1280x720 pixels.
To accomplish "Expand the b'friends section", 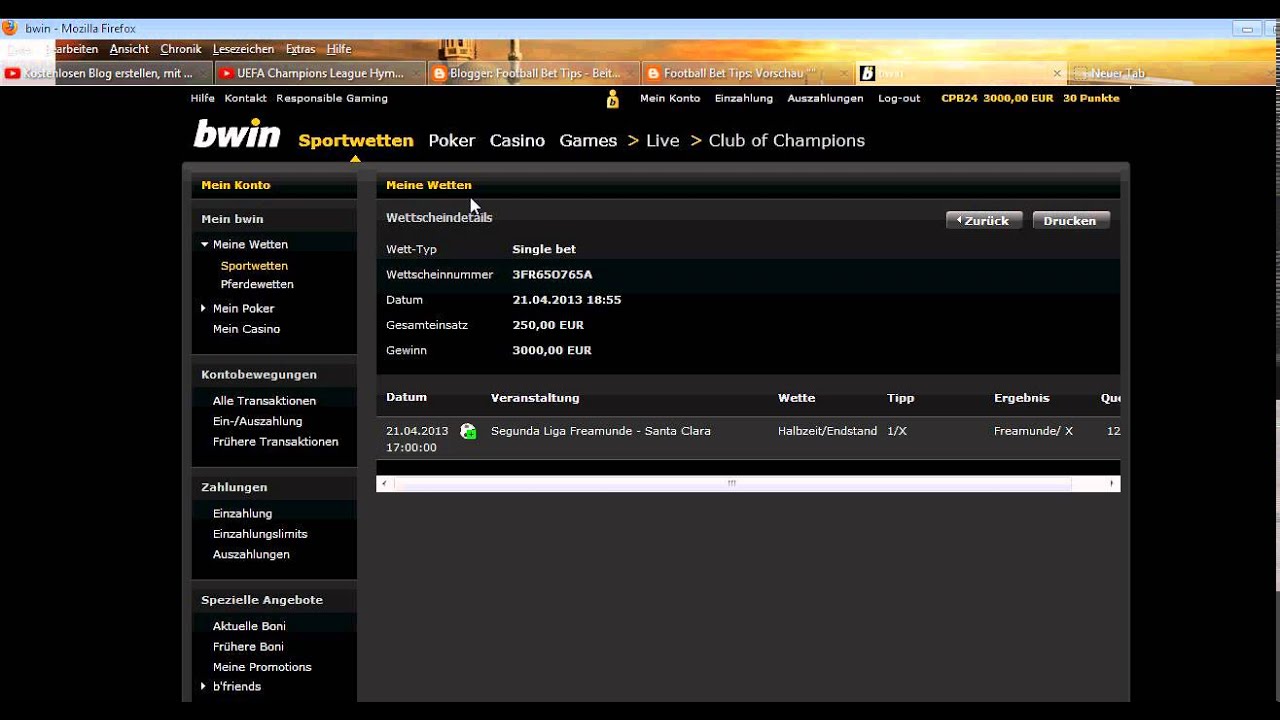I will tap(203, 686).
